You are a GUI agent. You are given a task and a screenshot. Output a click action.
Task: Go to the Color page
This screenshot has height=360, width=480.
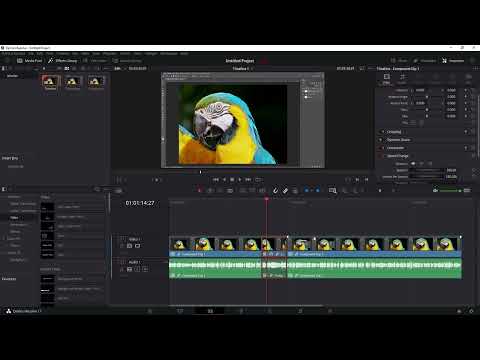[x=270, y=311]
